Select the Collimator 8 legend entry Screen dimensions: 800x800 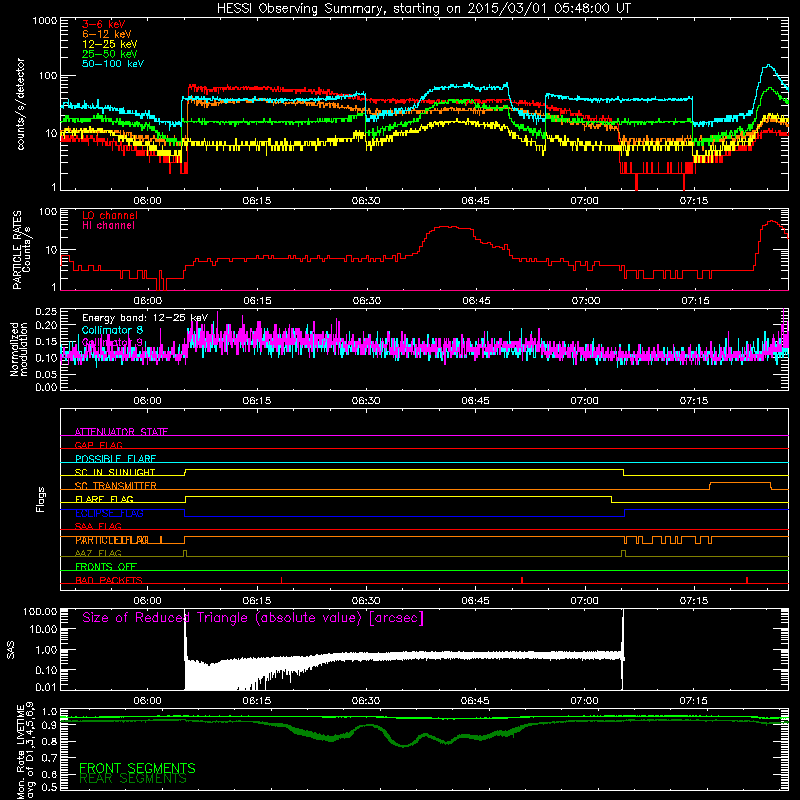tap(112, 330)
